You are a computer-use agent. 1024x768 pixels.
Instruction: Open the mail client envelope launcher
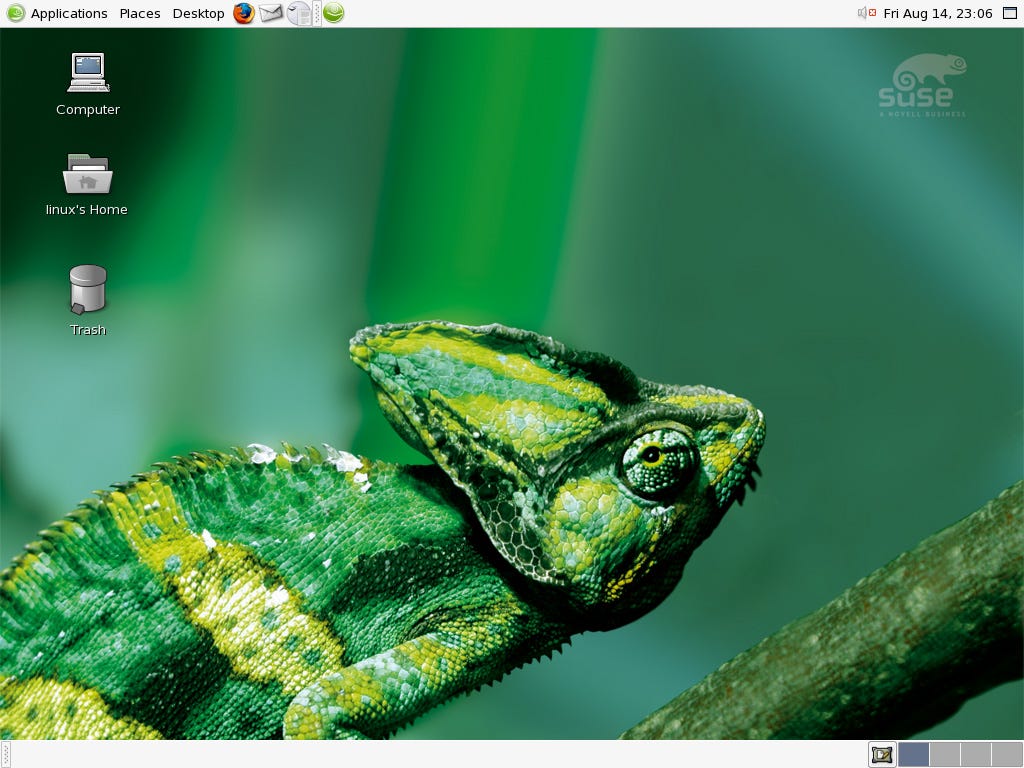click(x=271, y=13)
